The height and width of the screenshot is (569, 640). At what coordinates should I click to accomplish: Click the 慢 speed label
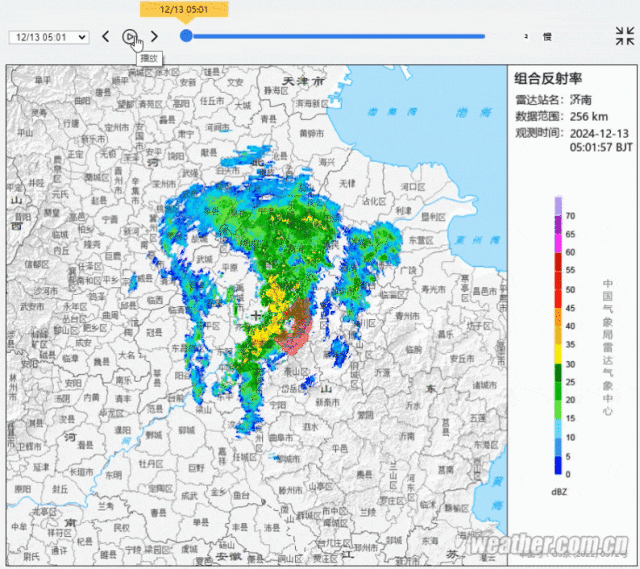547,37
